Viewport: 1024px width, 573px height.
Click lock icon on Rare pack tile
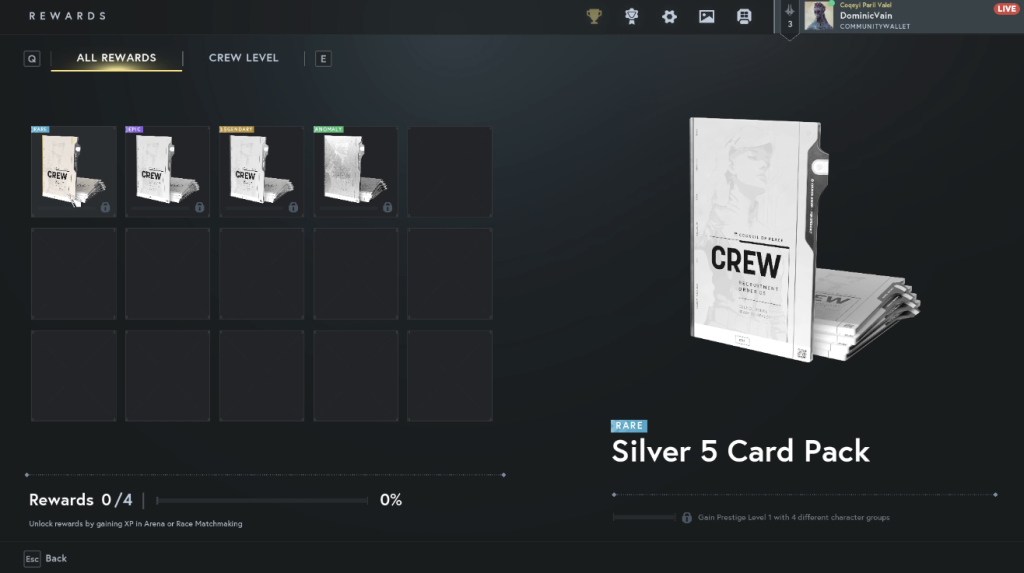point(105,207)
